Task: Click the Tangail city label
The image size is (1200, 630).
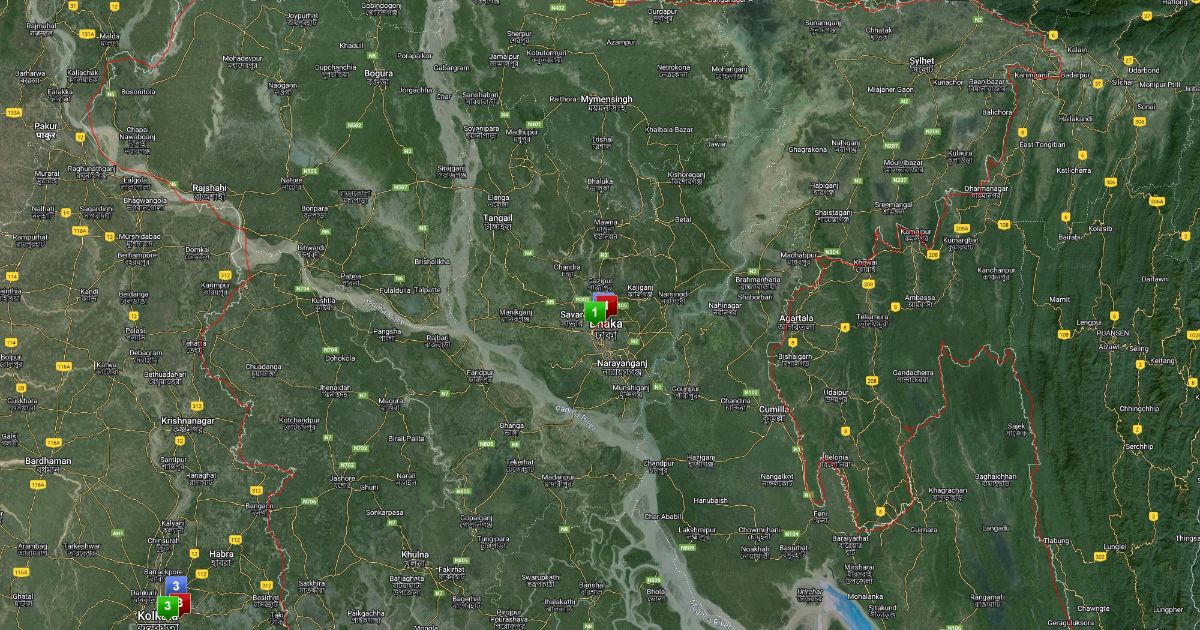Action: 498,217
